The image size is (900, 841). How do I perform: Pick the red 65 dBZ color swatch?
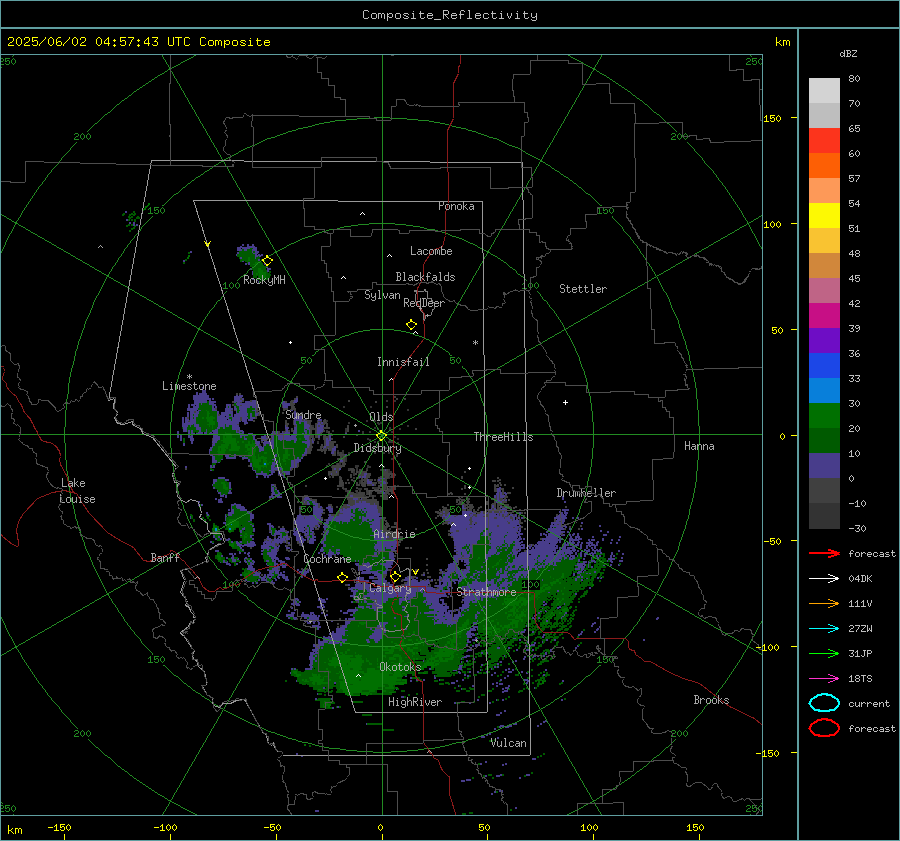pyautogui.click(x=824, y=141)
